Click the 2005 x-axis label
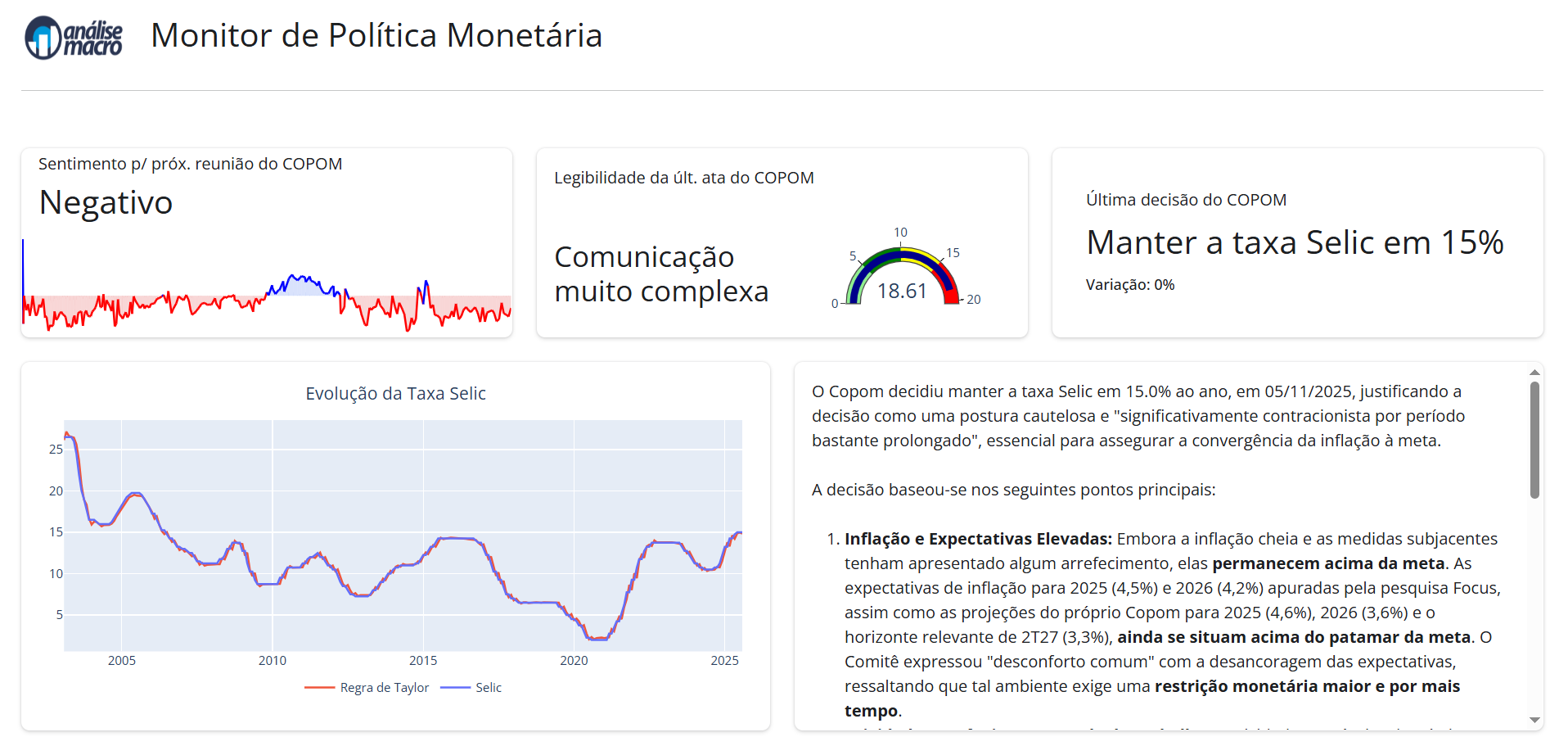Viewport: 1568px width, 746px height. [x=122, y=661]
